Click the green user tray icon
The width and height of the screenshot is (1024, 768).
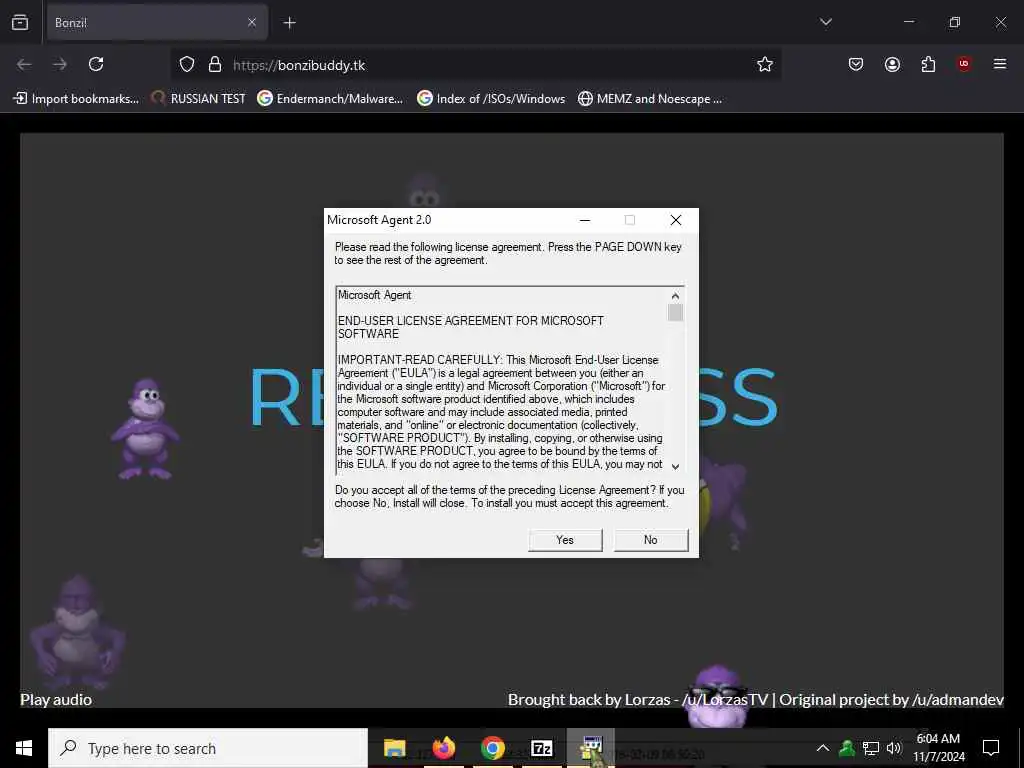coord(847,748)
